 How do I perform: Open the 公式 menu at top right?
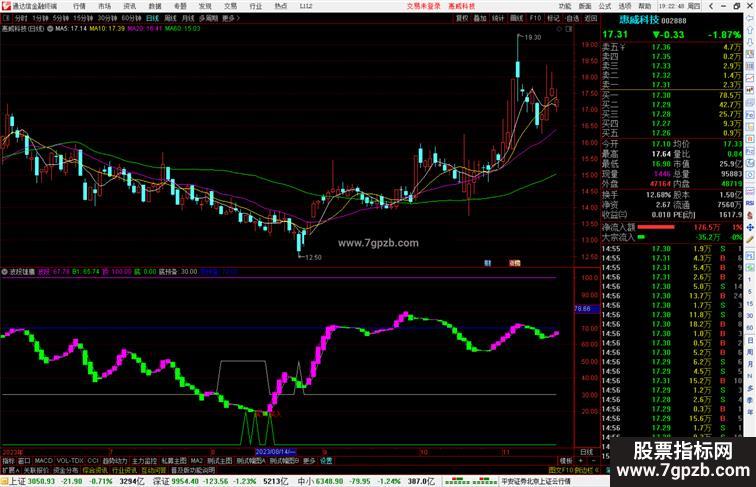[605, 6]
